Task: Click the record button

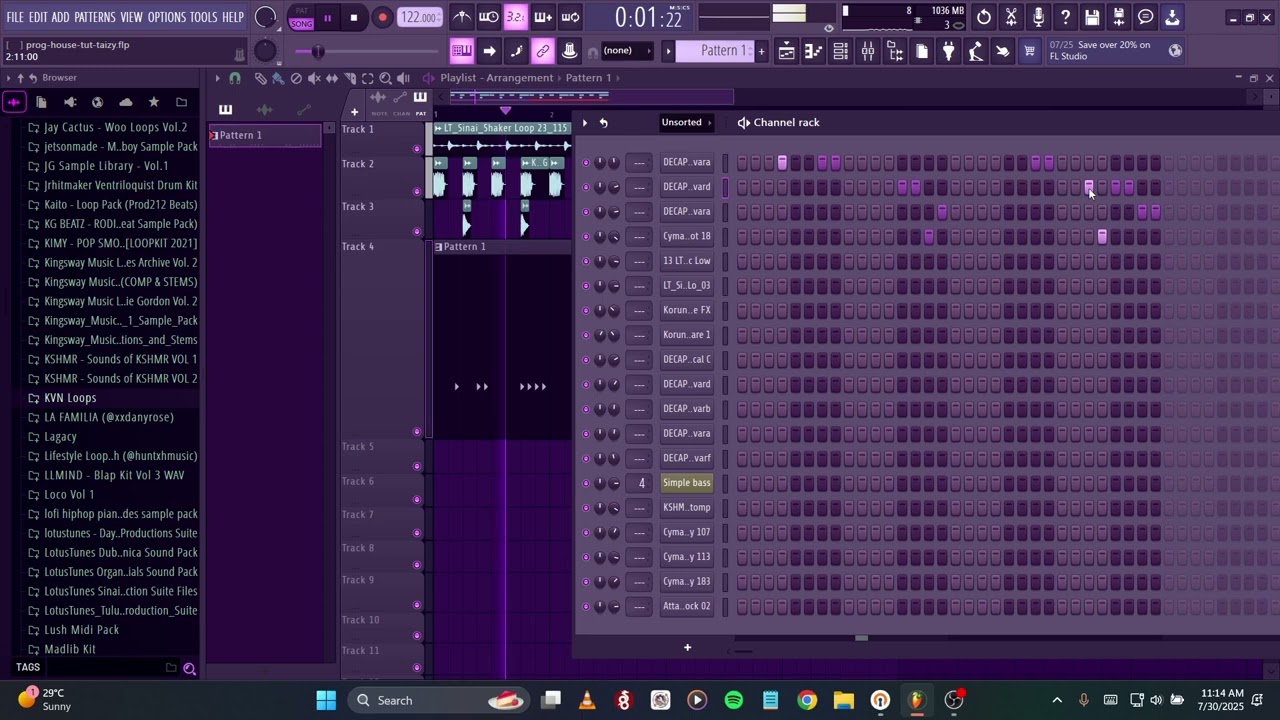Action: pos(382,18)
